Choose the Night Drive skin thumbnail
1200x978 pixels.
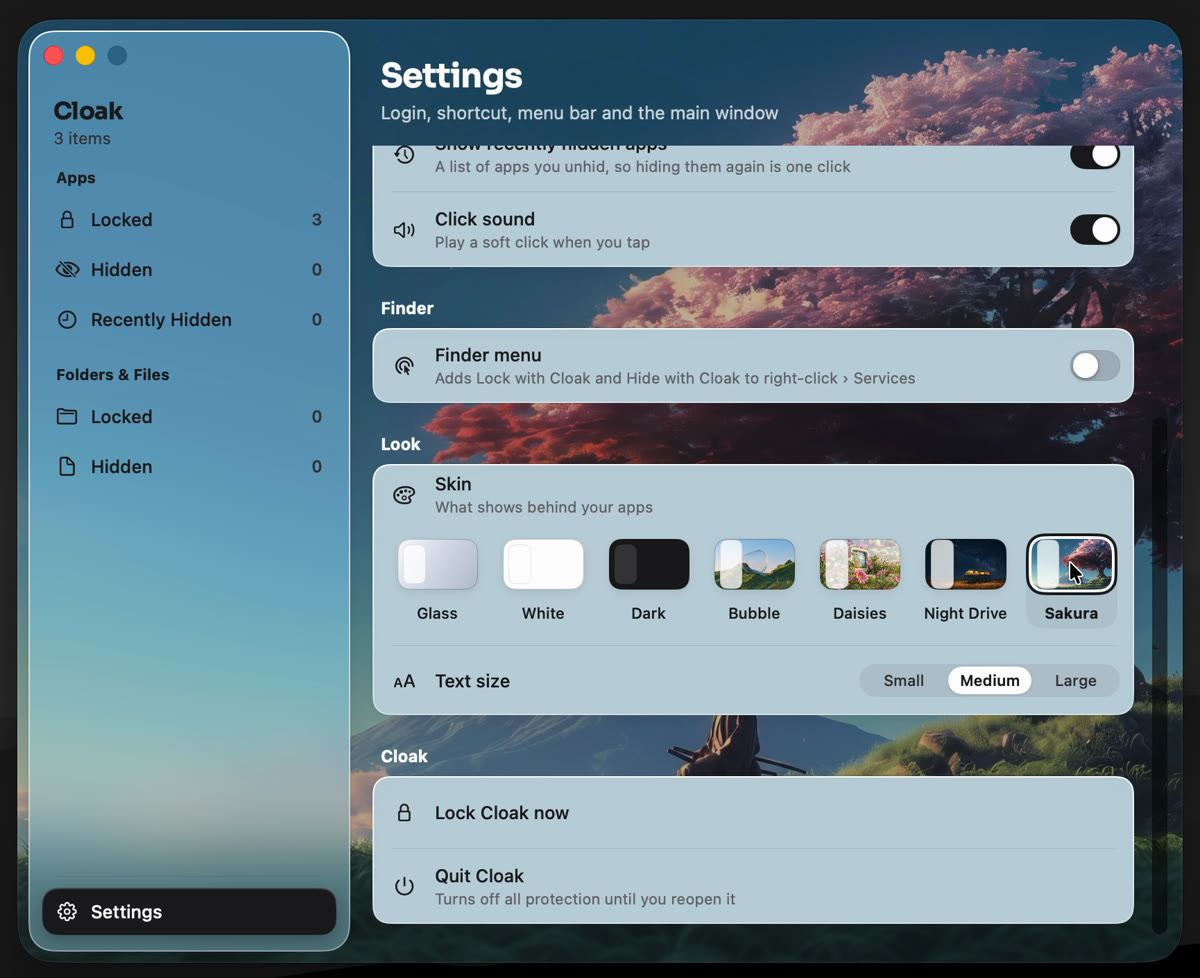pos(966,565)
